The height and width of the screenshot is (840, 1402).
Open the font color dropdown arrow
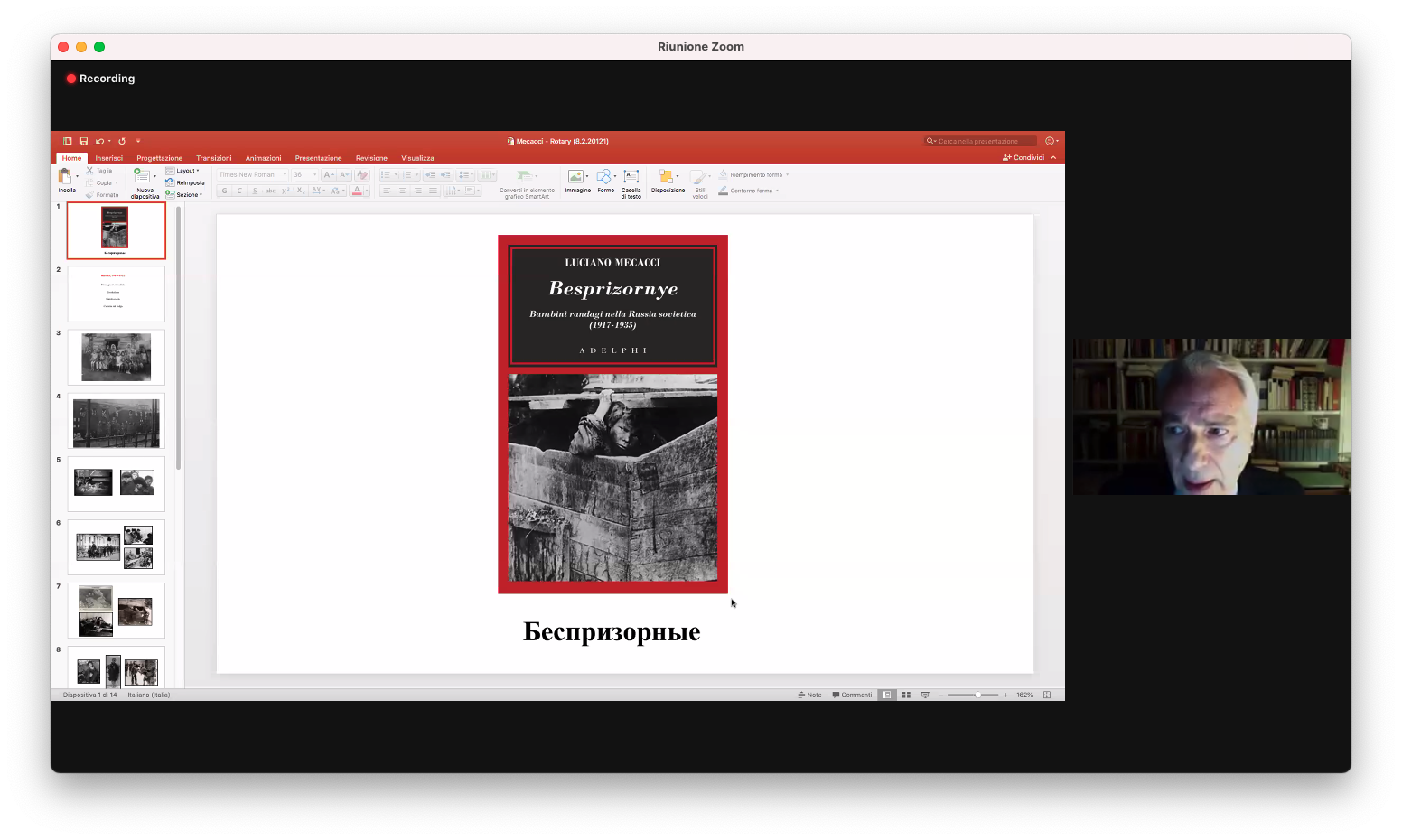pyautogui.click(x=367, y=191)
